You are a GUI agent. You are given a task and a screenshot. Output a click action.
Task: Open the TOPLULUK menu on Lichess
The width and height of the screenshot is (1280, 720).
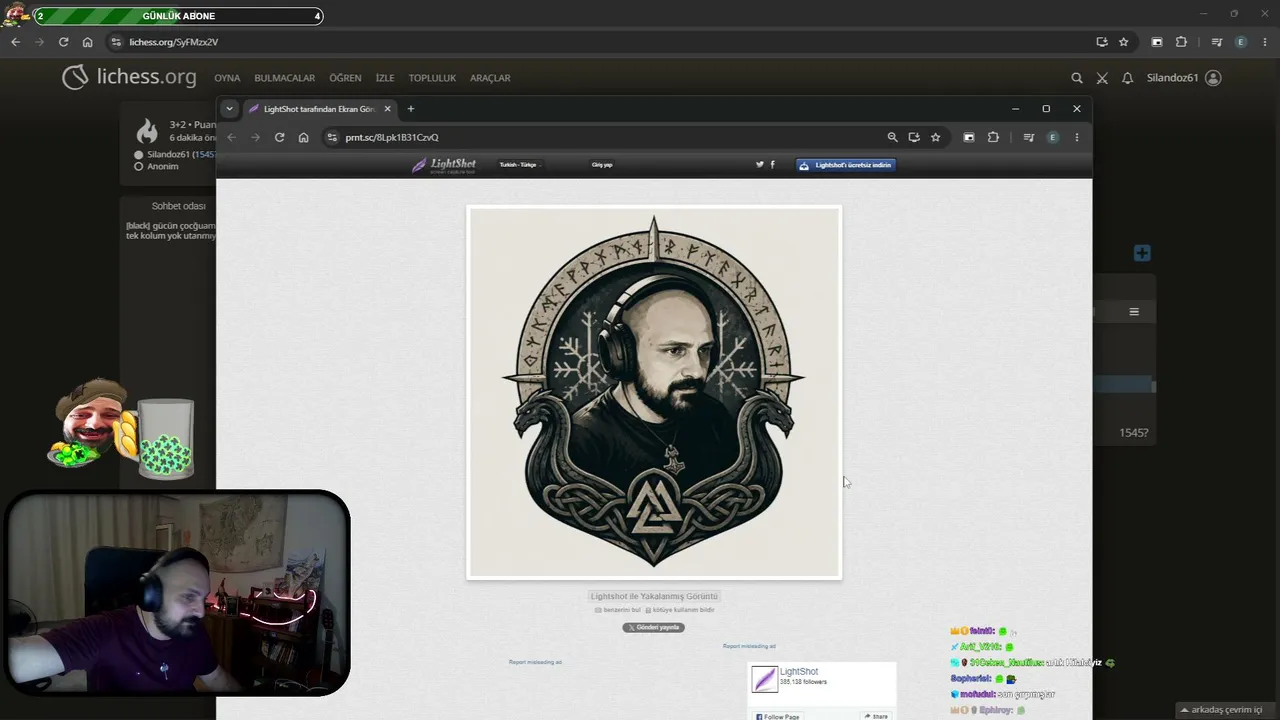[432, 78]
